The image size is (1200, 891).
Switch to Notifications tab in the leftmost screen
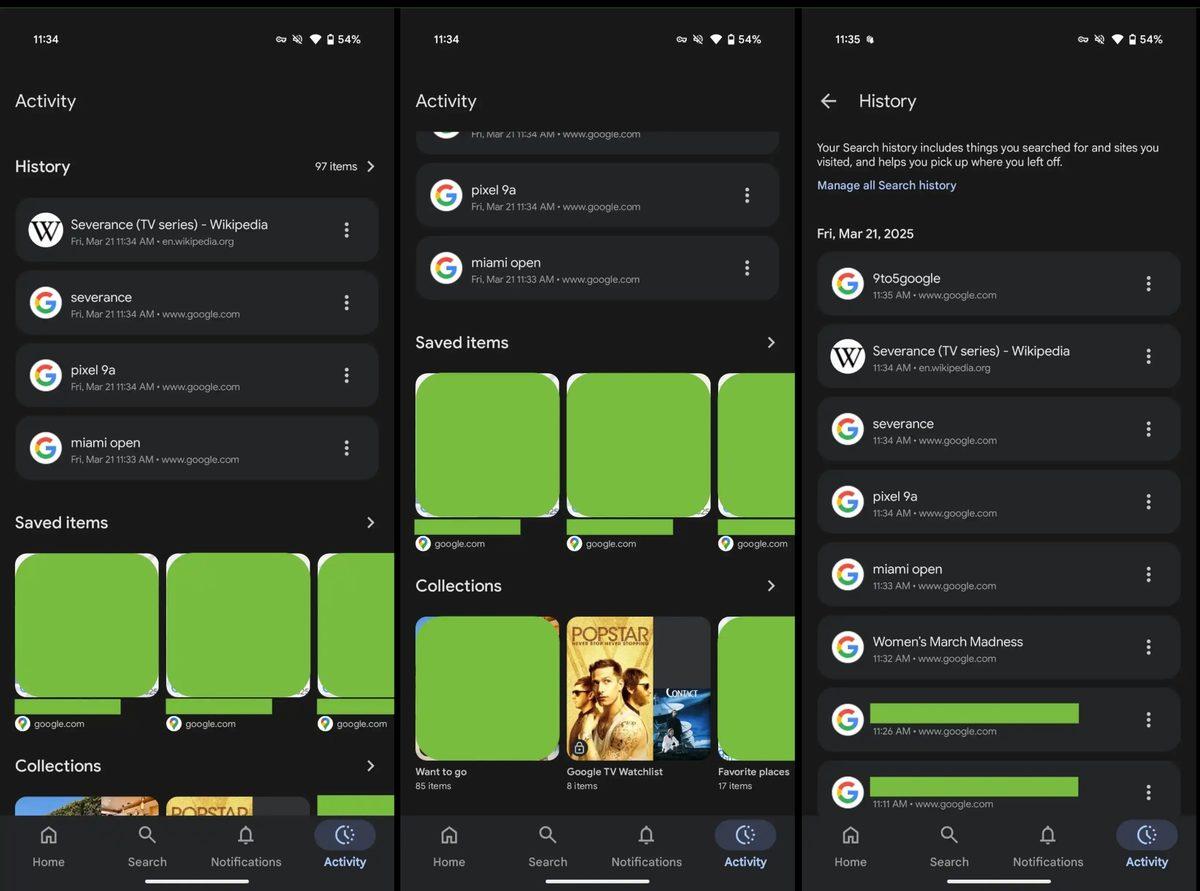tap(246, 845)
